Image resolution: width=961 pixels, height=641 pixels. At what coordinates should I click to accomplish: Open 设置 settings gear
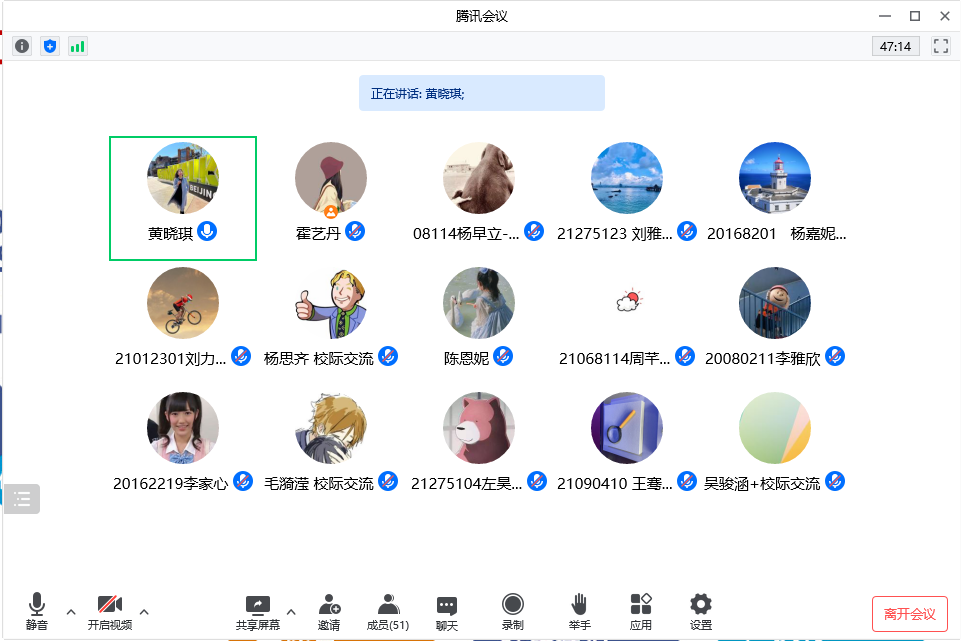point(701,611)
